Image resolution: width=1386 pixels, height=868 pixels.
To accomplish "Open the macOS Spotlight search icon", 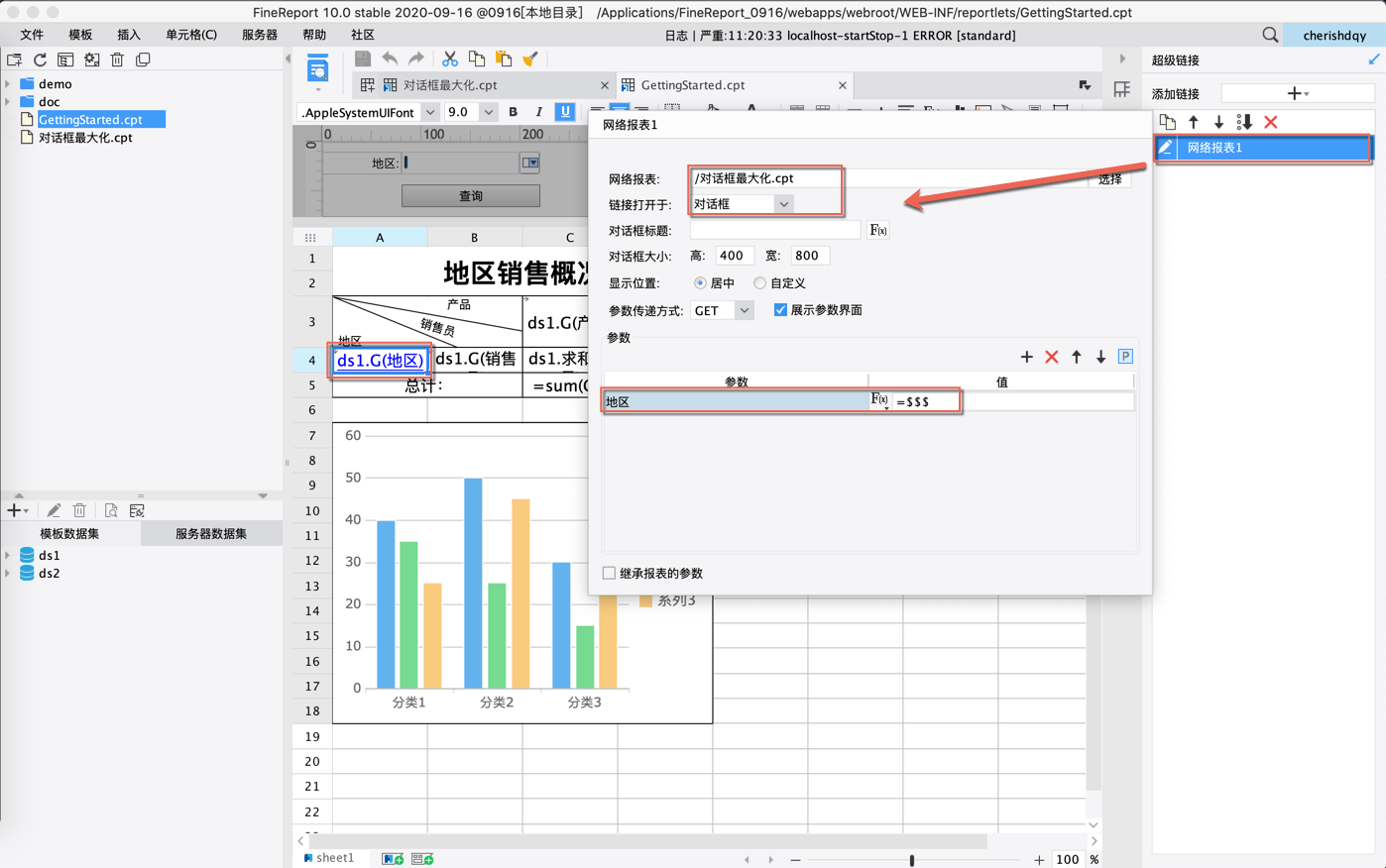I will pyautogui.click(x=1270, y=35).
